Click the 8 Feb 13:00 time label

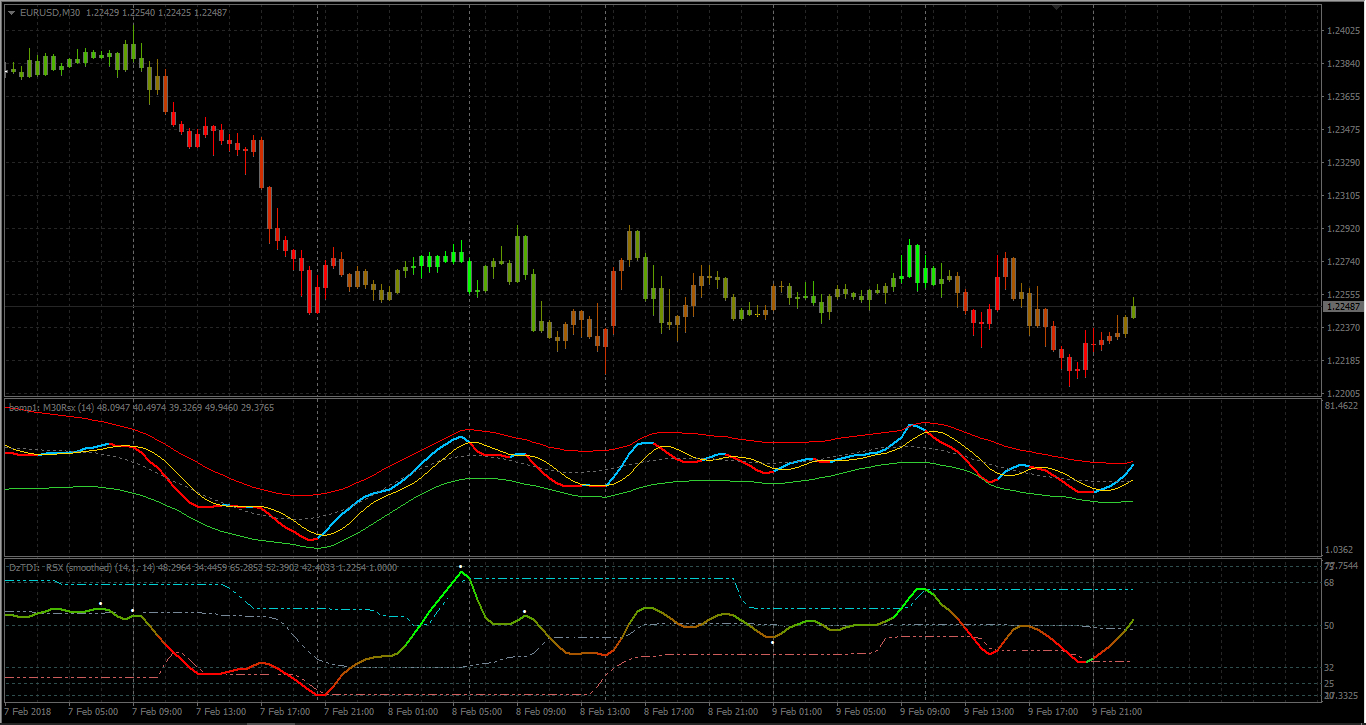click(x=606, y=712)
